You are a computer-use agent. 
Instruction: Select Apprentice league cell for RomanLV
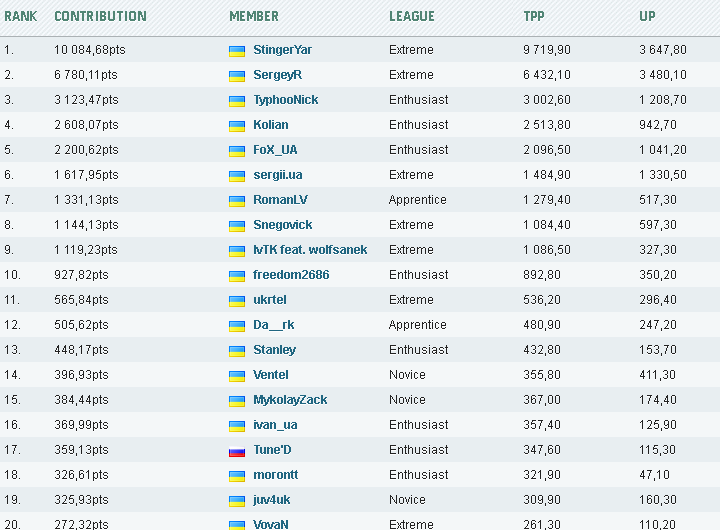417,200
